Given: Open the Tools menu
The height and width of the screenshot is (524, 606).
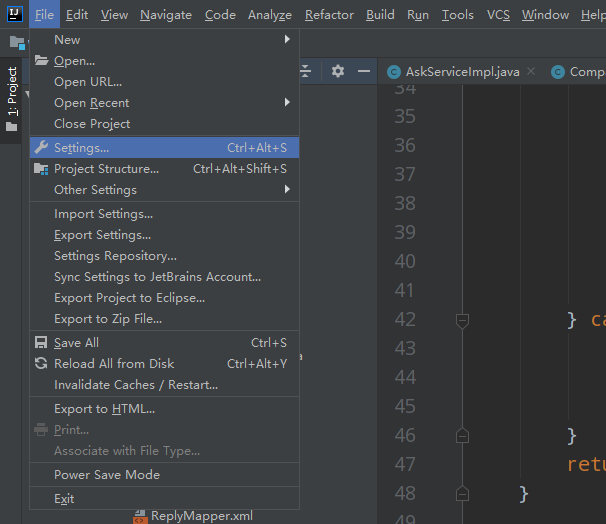Looking at the screenshot, I should pos(458,15).
